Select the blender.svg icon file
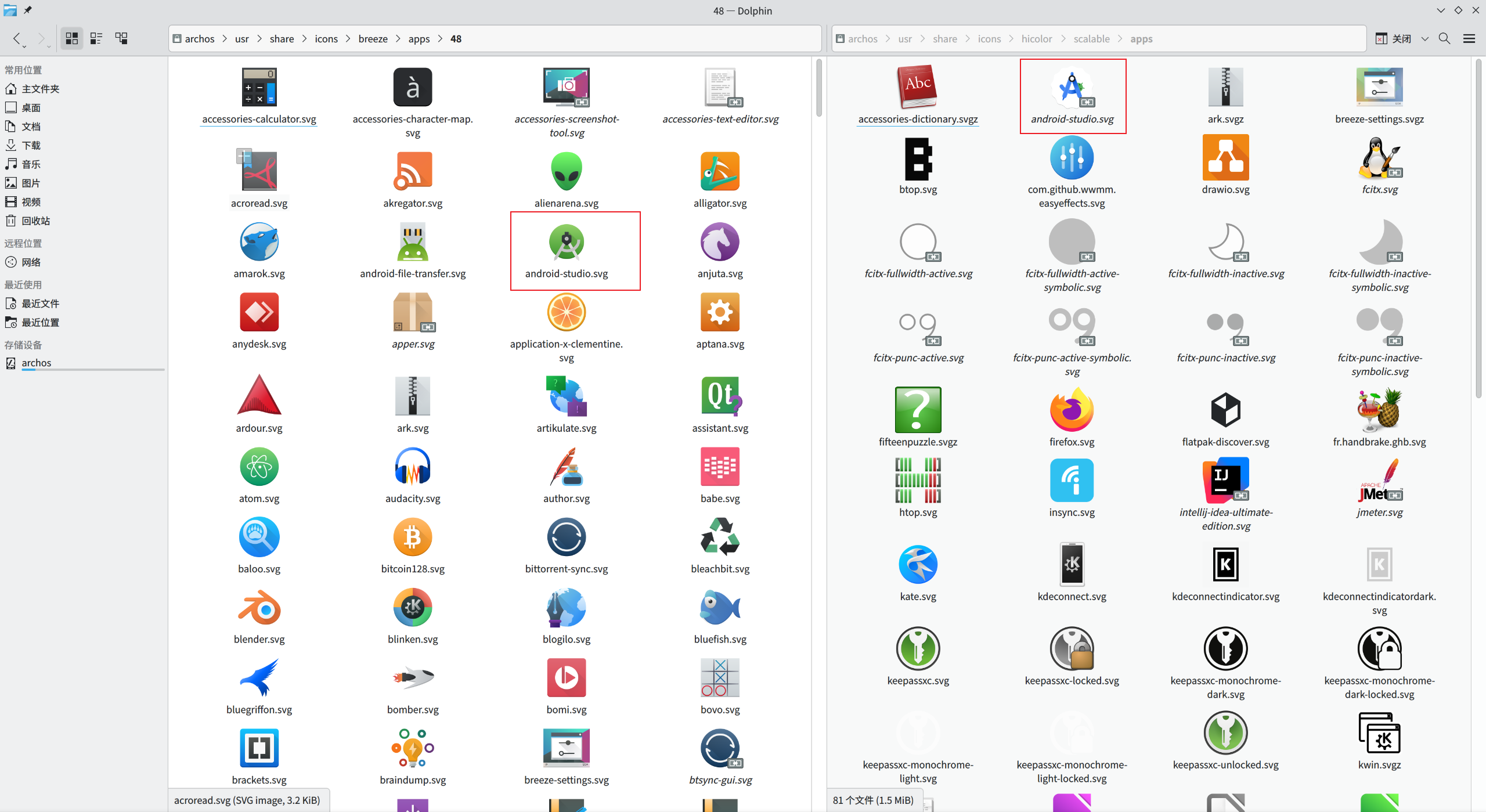Screen dimensions: 1486x812 point(259,608)
